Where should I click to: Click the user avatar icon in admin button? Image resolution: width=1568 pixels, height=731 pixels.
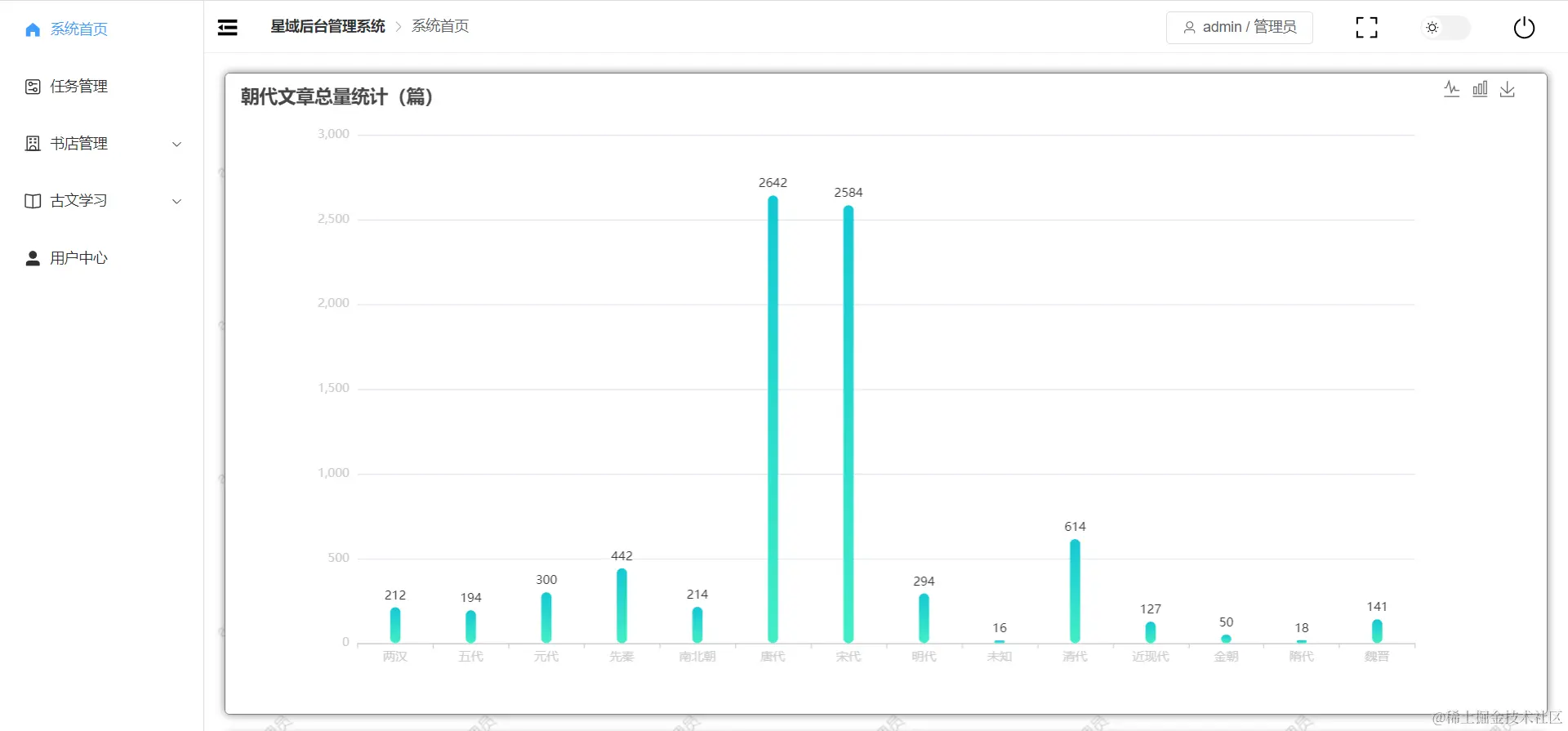[1189, 28]
